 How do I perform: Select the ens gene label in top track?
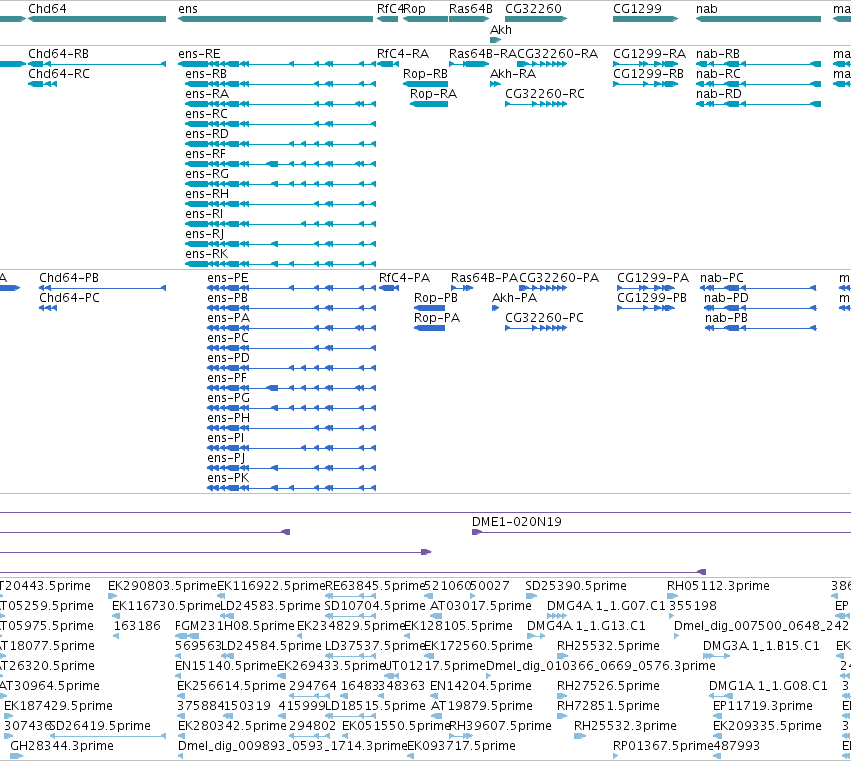(x=188, y=9)
